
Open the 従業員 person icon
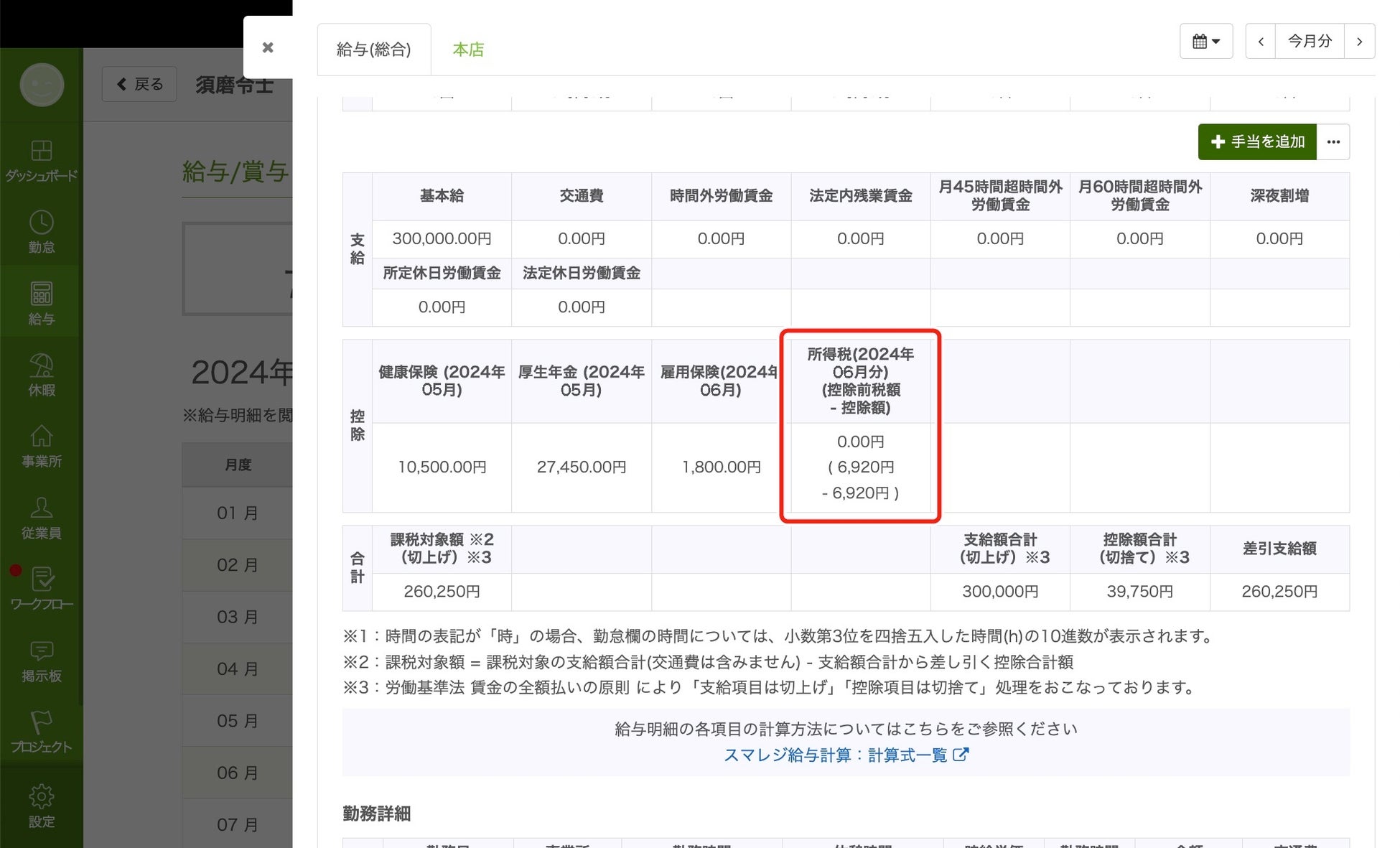tap(41, 509)
